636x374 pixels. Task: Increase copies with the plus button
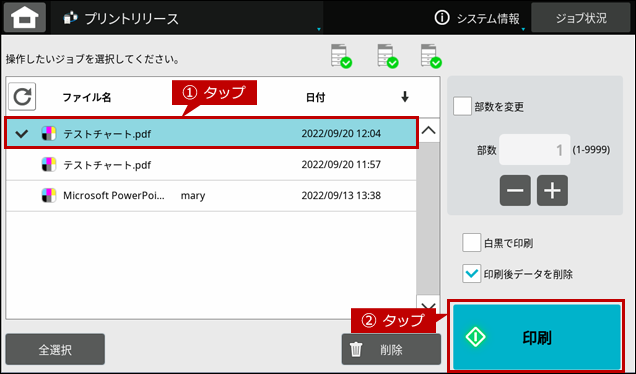552,190
